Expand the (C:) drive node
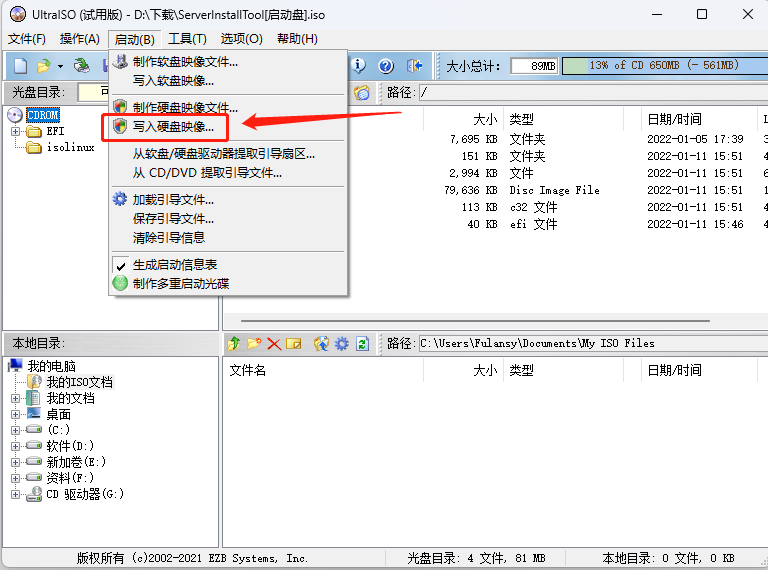Viewport: 768px width, 571px height. coord(15,430)
